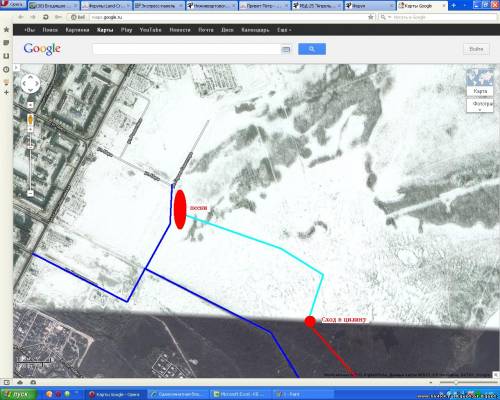Screen dimensions: 500x400
Task: Open YouTube from Google top bar
Action: (150, 30)
